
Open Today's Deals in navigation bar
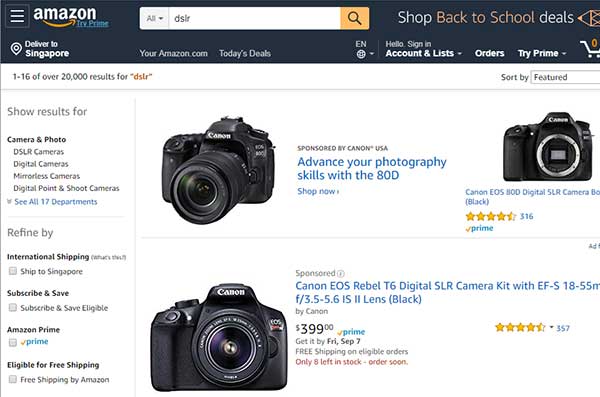[245, 53]
